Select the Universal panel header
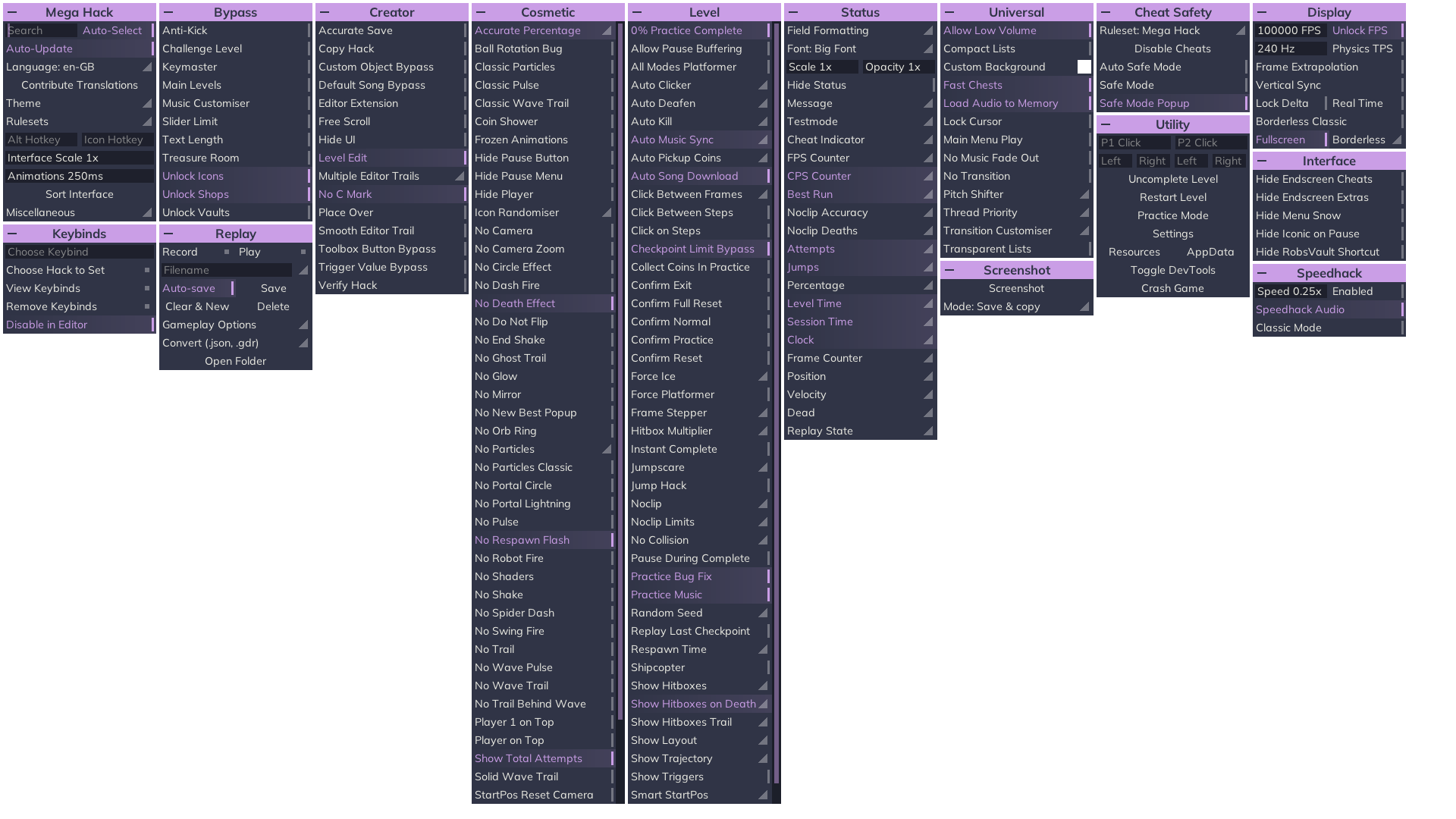Image resolution: width=1456 pixels, height=819 pixels. [x=1016, y=12]
